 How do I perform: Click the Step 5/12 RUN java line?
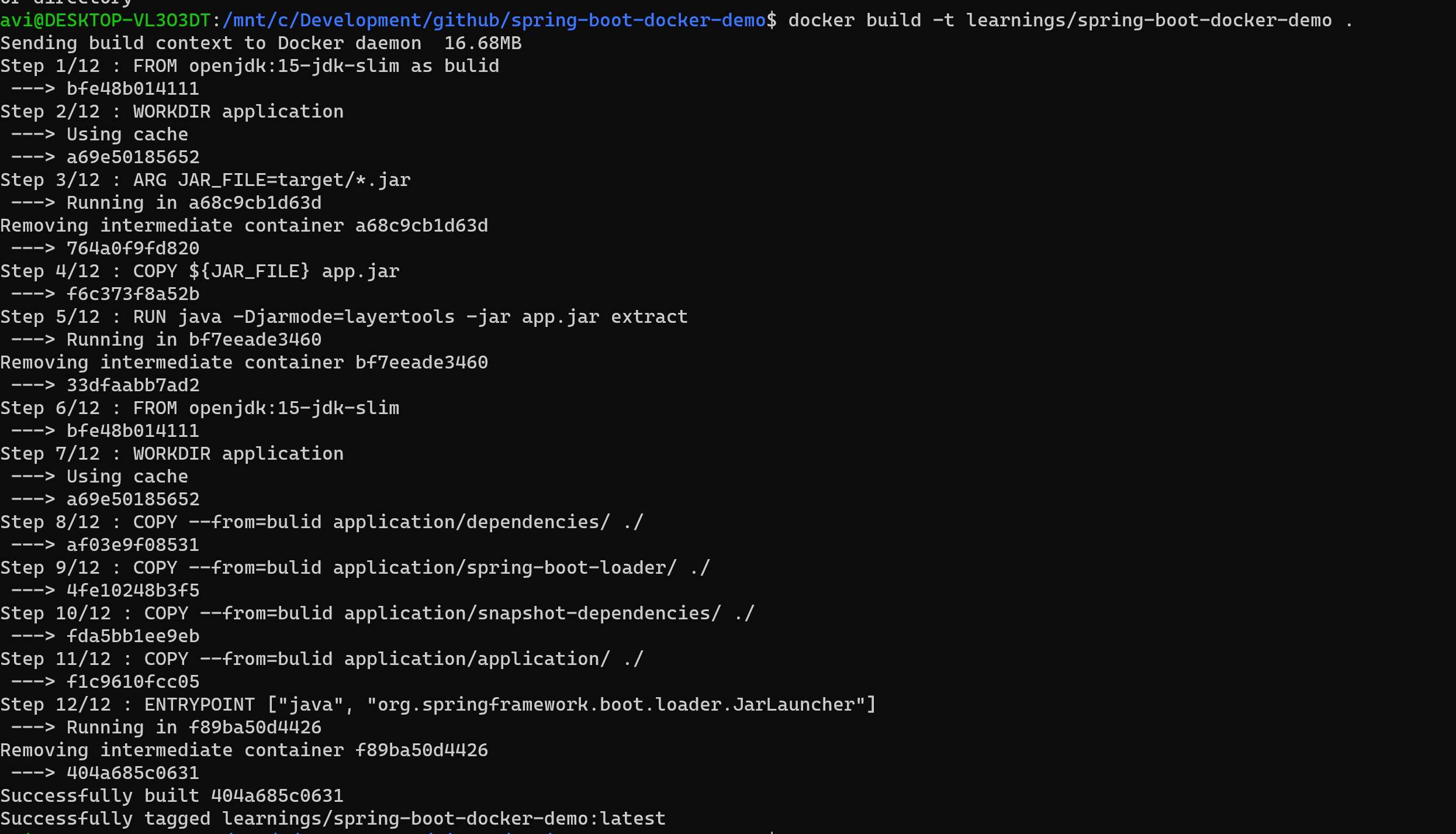pos(344,316)
